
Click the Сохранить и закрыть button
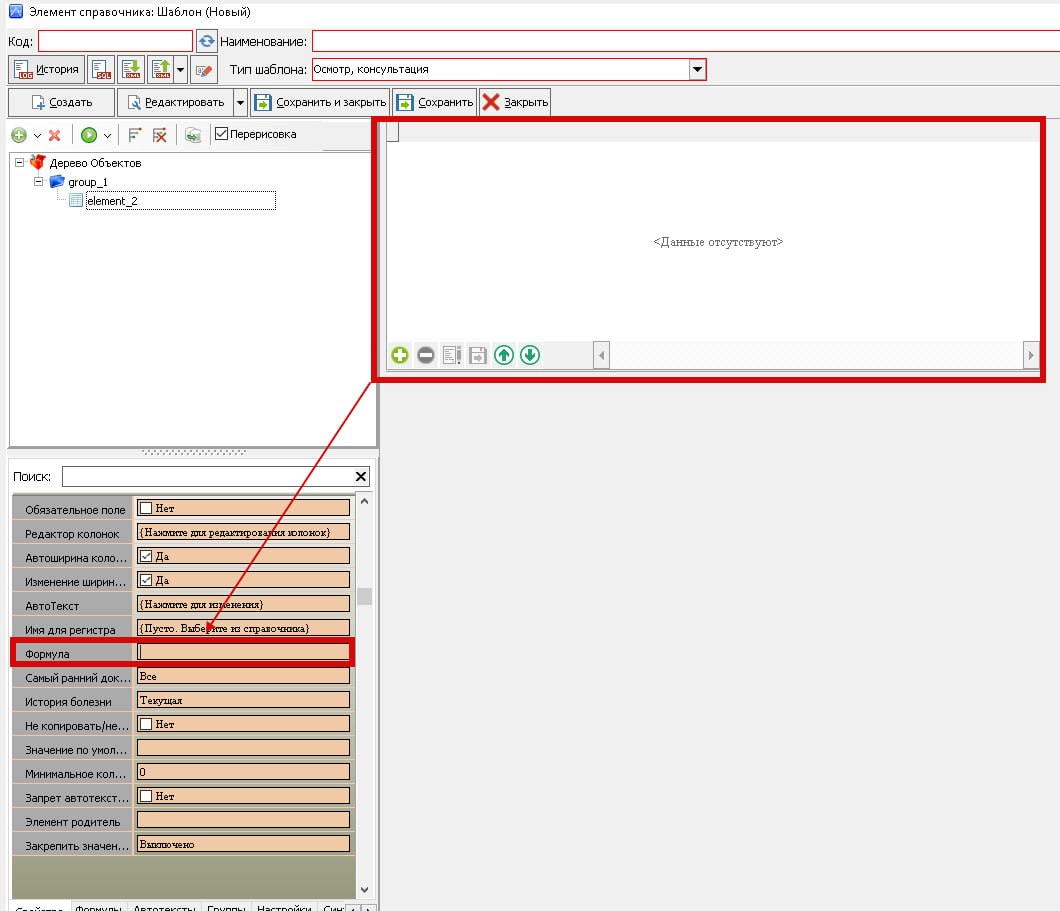(320, 103)
